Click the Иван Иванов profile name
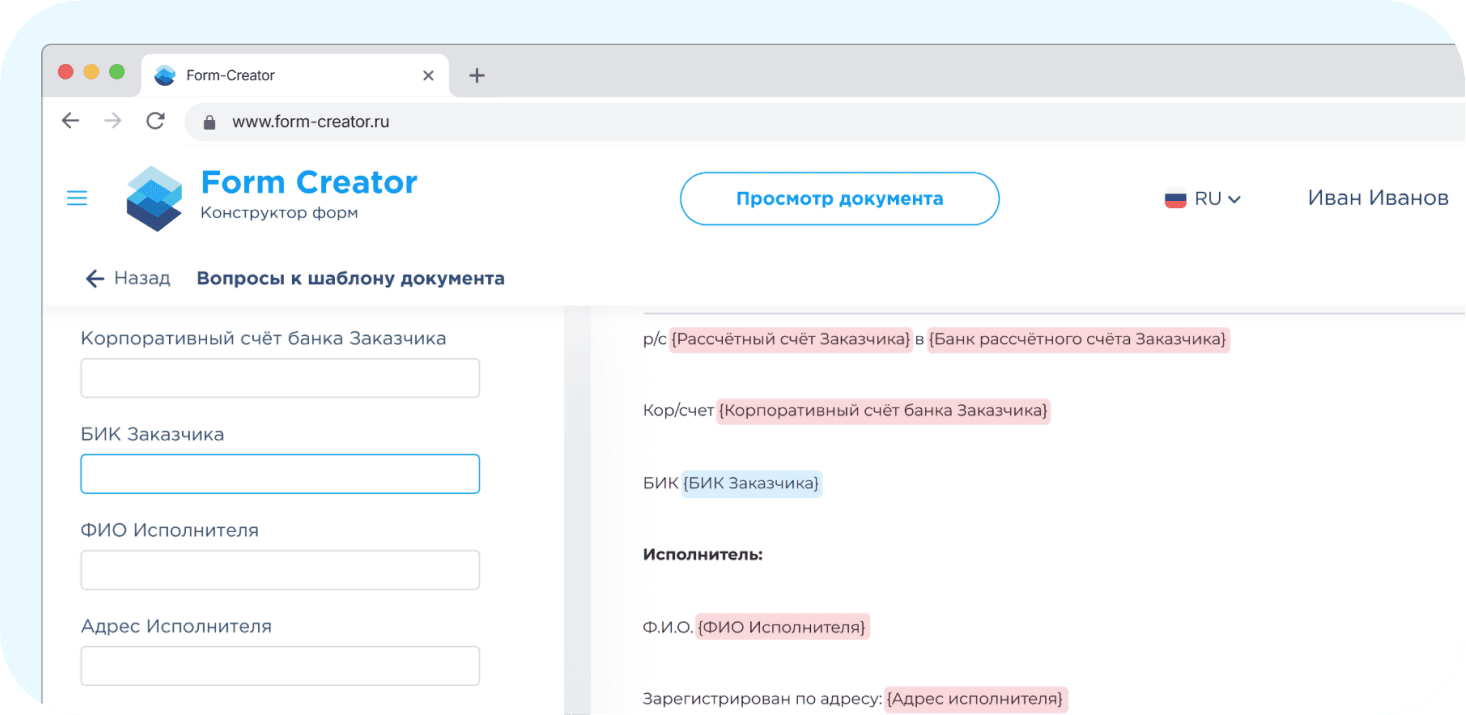 point(1377,198)
